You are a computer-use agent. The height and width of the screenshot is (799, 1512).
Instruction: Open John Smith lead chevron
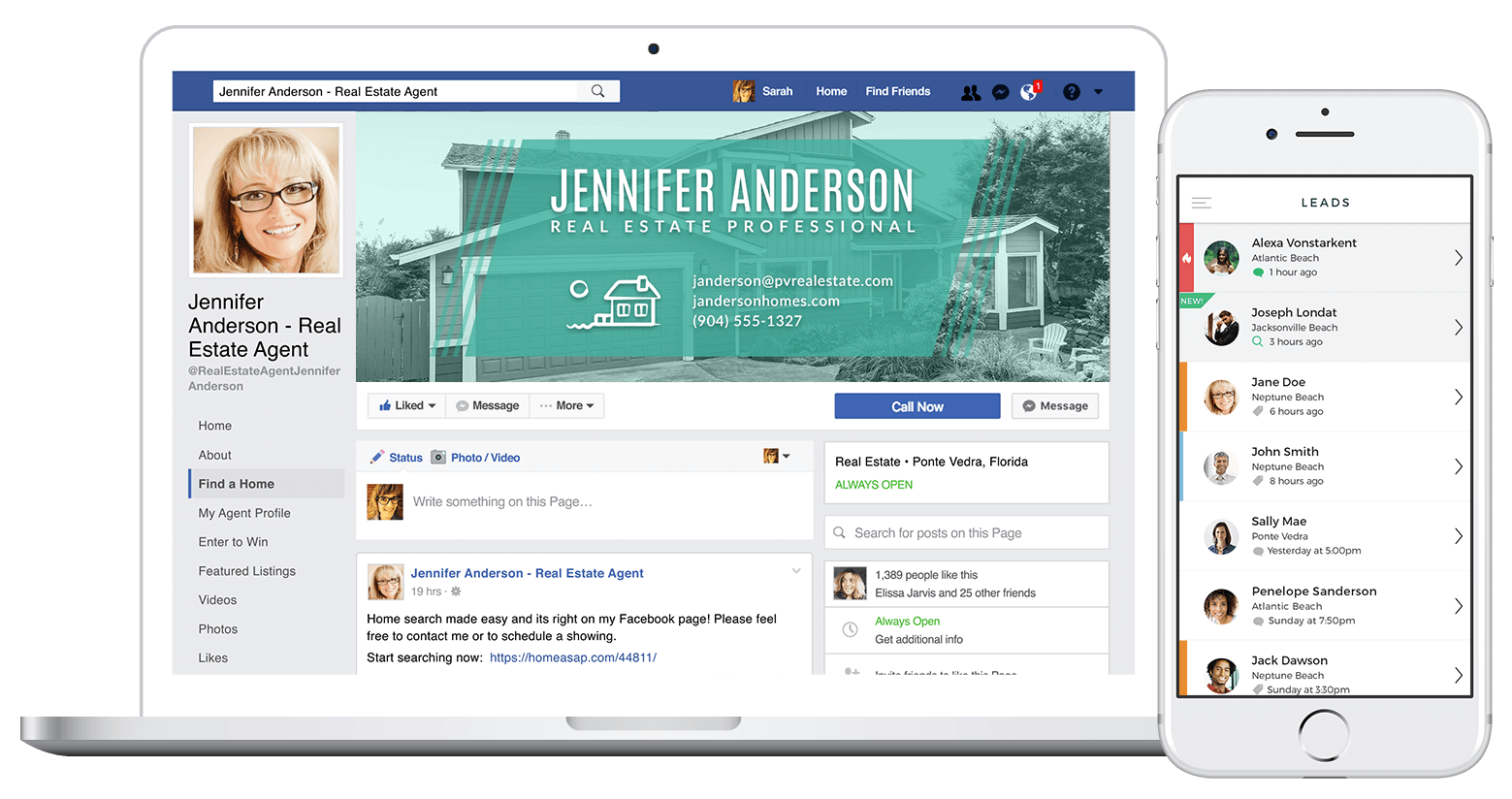click(1458, 466)
